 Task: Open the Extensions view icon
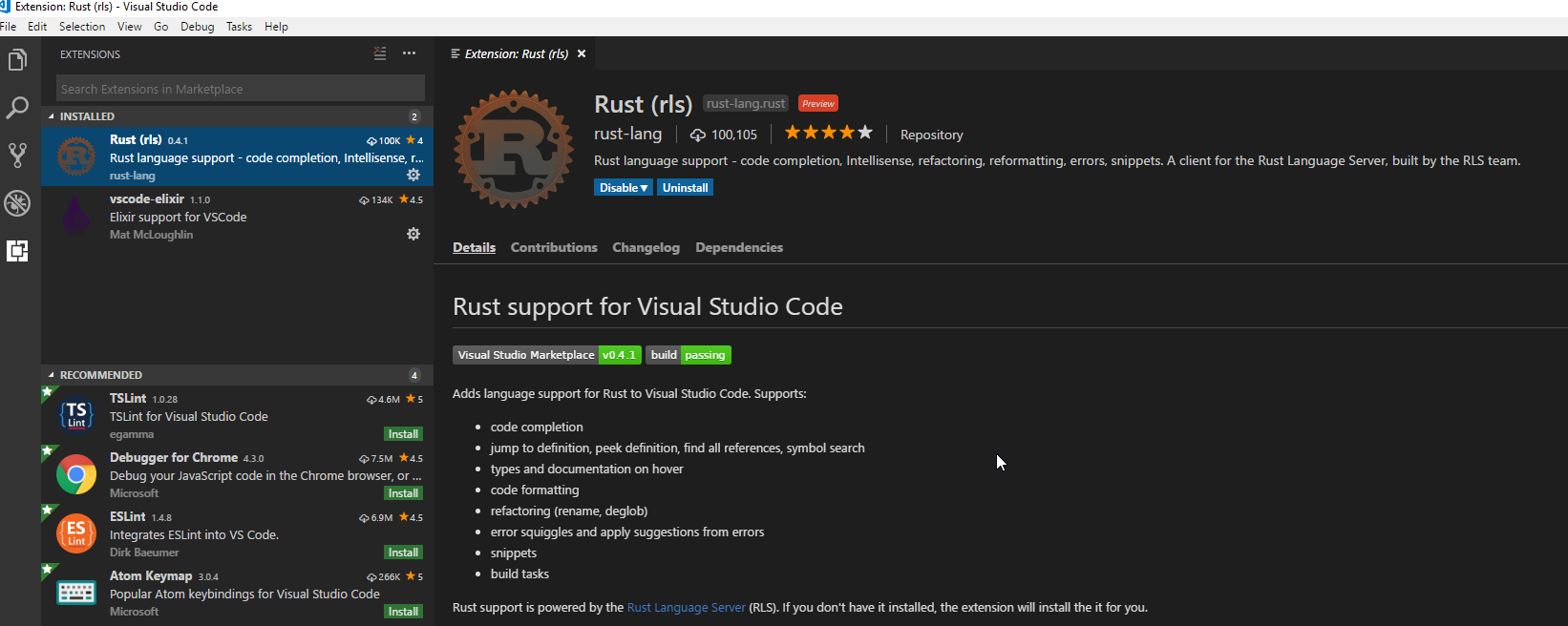17,251
